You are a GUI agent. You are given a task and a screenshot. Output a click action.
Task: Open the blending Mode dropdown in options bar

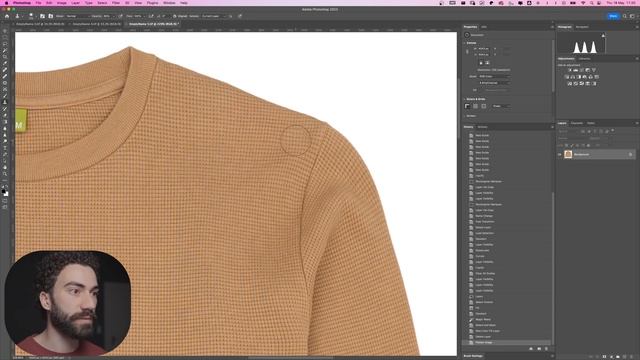click(78, 16)
